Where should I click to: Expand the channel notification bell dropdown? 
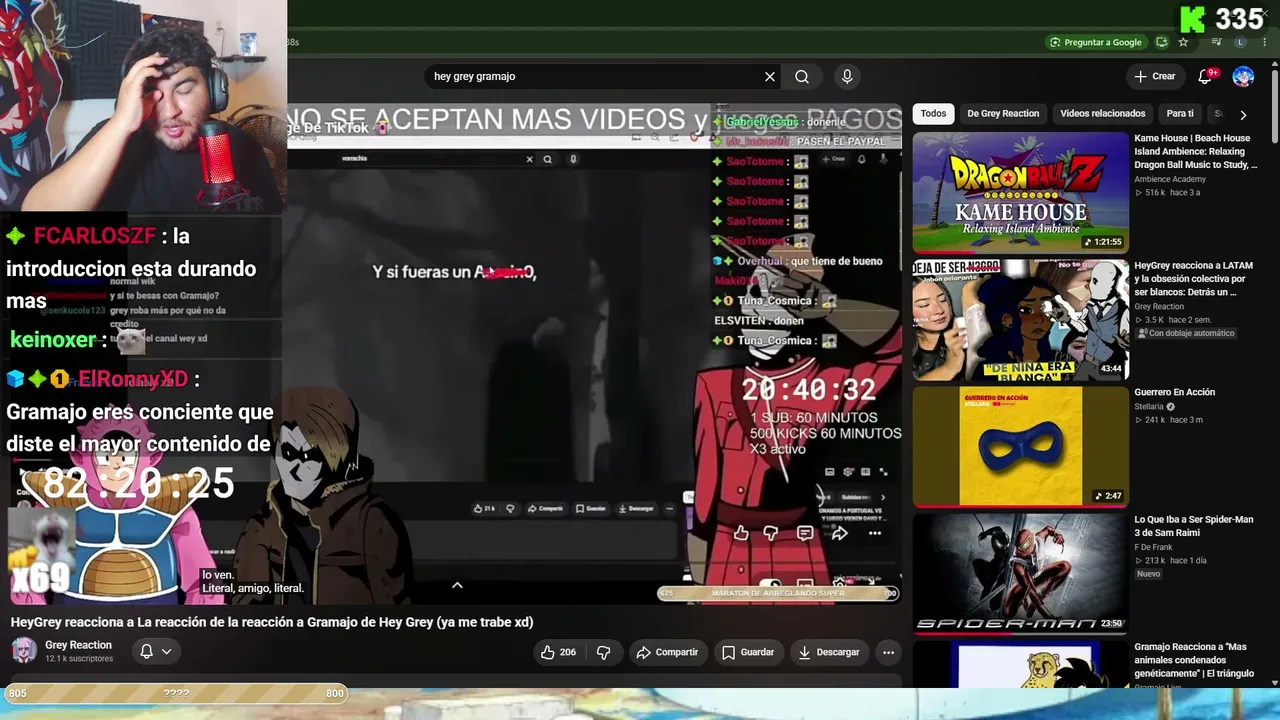(x=155, y=651)
